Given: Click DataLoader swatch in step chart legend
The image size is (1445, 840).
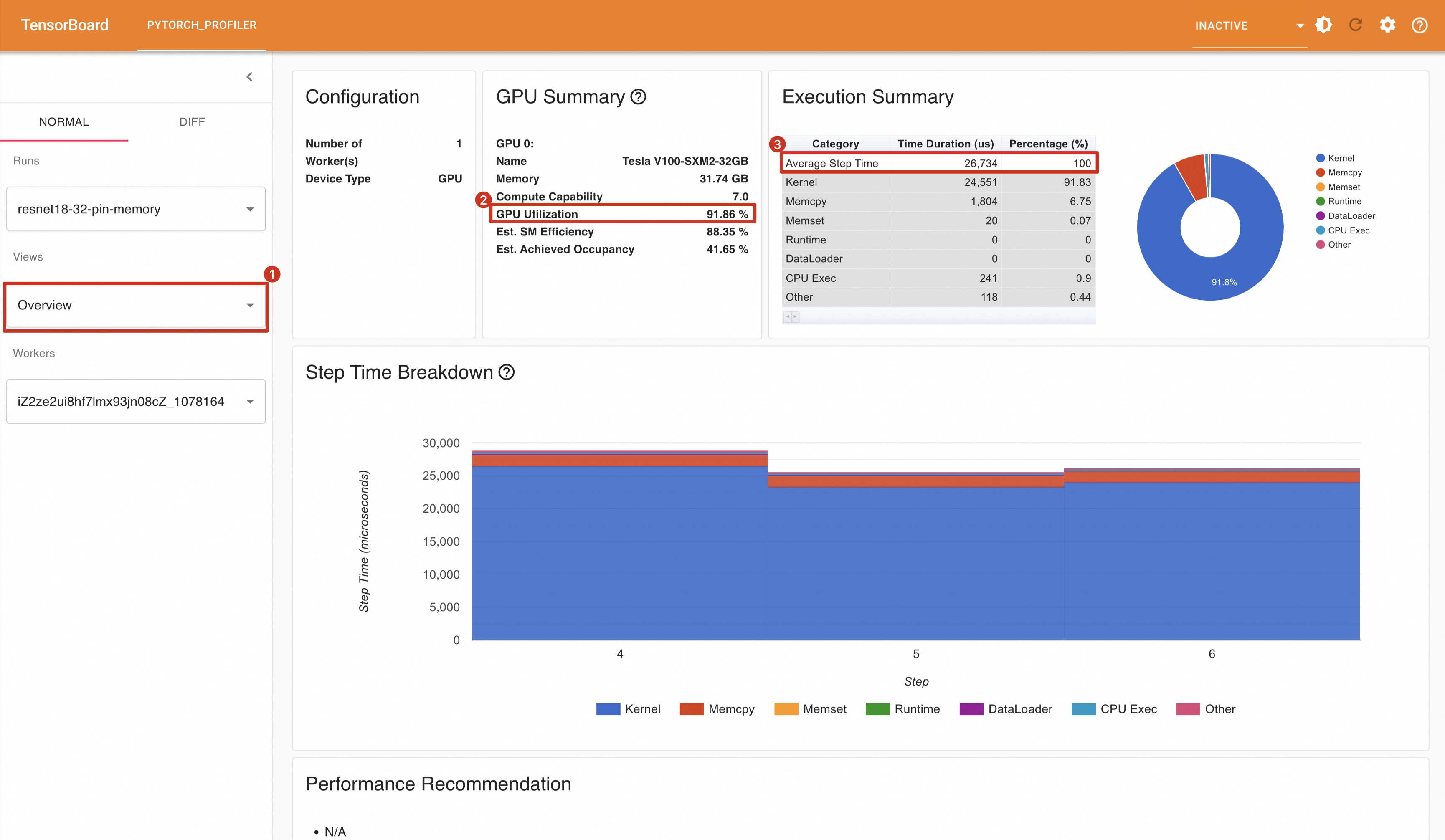Looking at the screenshot, I should 971,708.
